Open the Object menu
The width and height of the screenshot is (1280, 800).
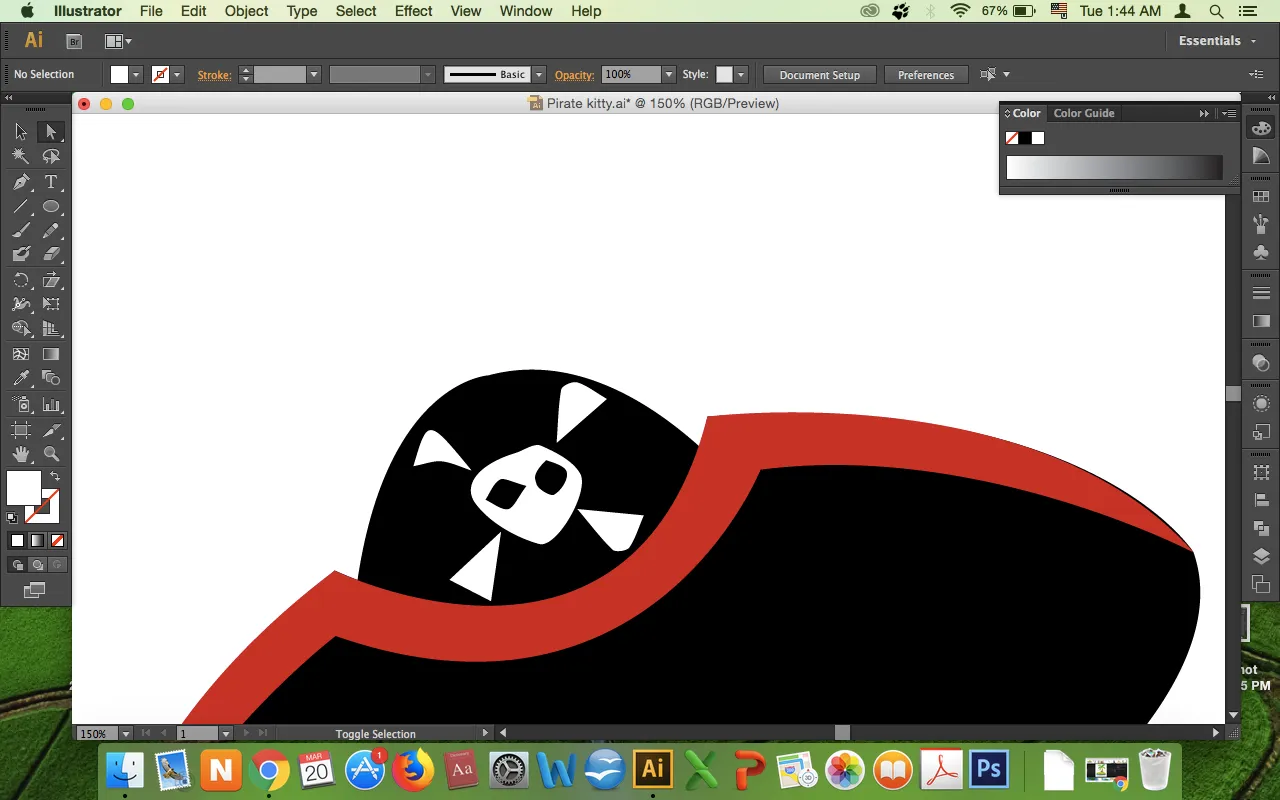click(x=246, y=11)
